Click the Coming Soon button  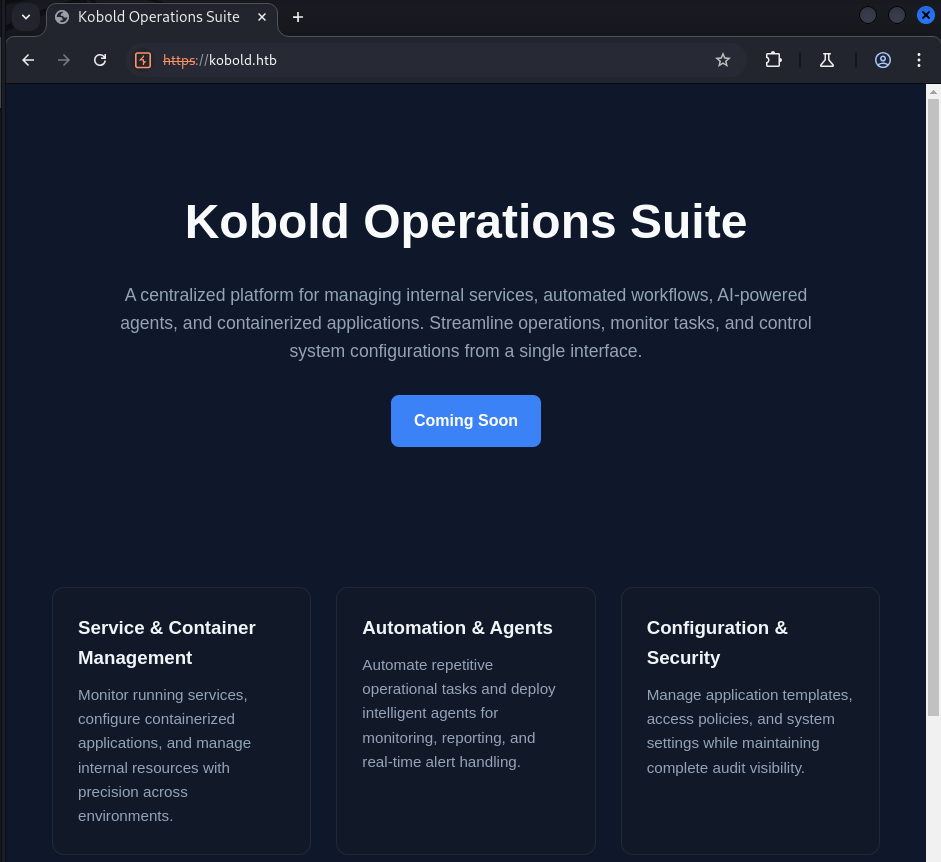466,421
